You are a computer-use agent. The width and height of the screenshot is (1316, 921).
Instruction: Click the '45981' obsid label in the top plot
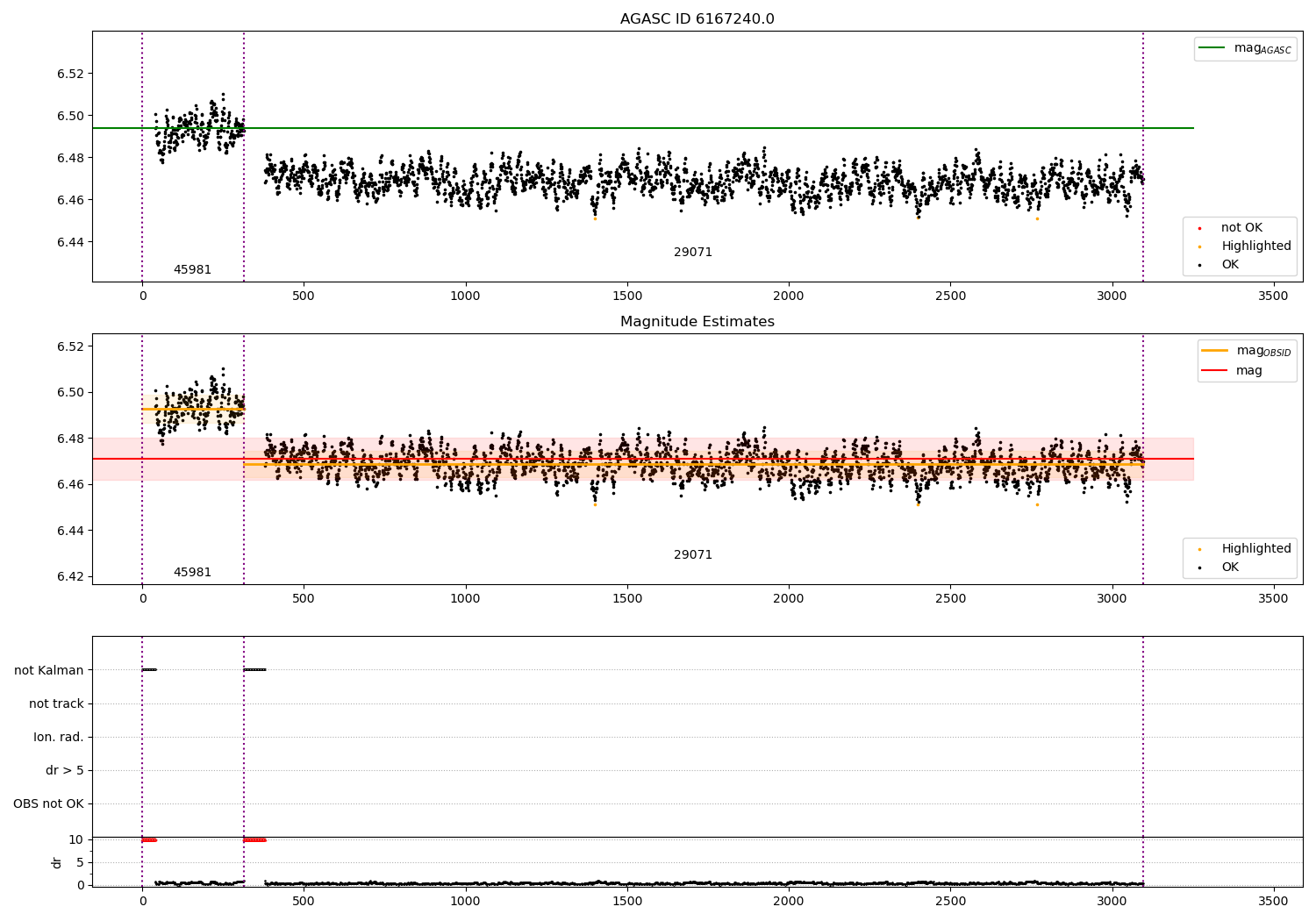coord(192,270)
